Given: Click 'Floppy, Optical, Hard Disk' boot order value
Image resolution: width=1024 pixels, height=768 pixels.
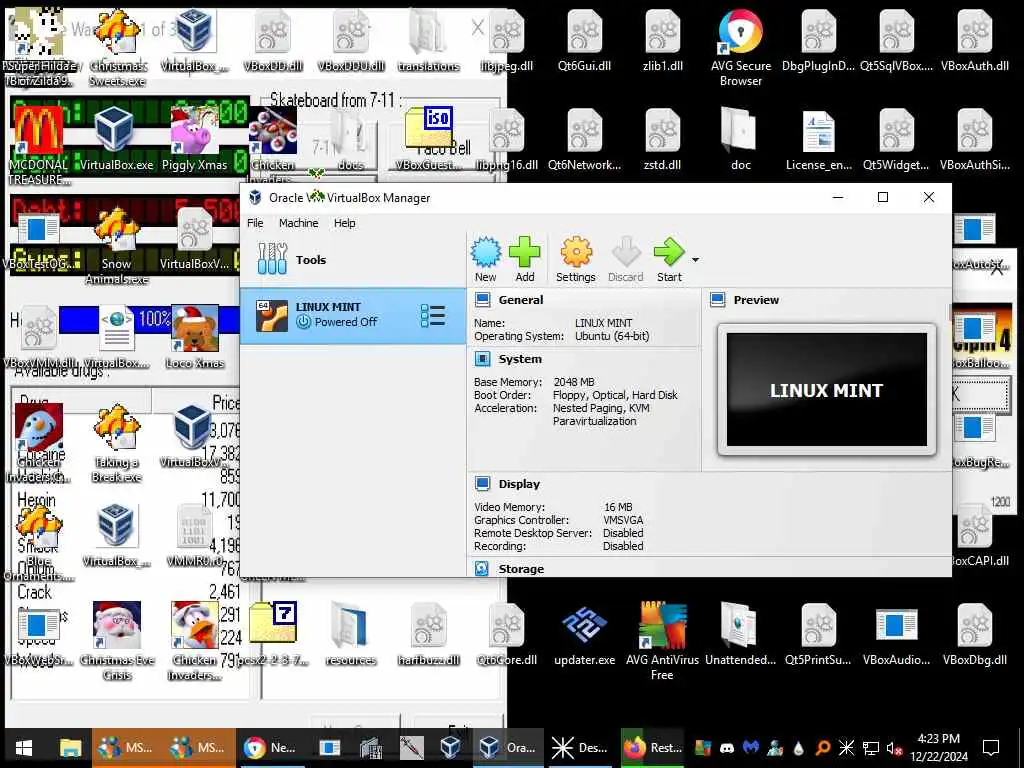Looking at the screenshot, I should (x=615, y=395).
